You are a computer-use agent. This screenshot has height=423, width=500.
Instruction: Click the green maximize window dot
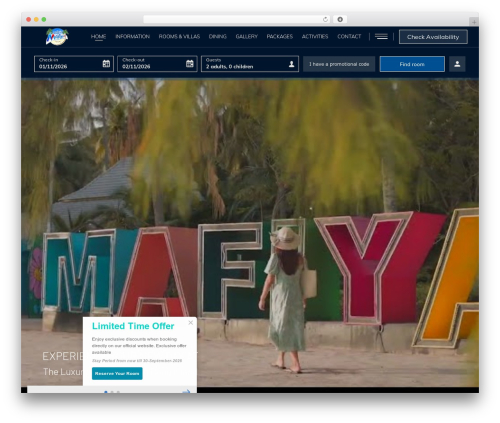pos(44,19)
